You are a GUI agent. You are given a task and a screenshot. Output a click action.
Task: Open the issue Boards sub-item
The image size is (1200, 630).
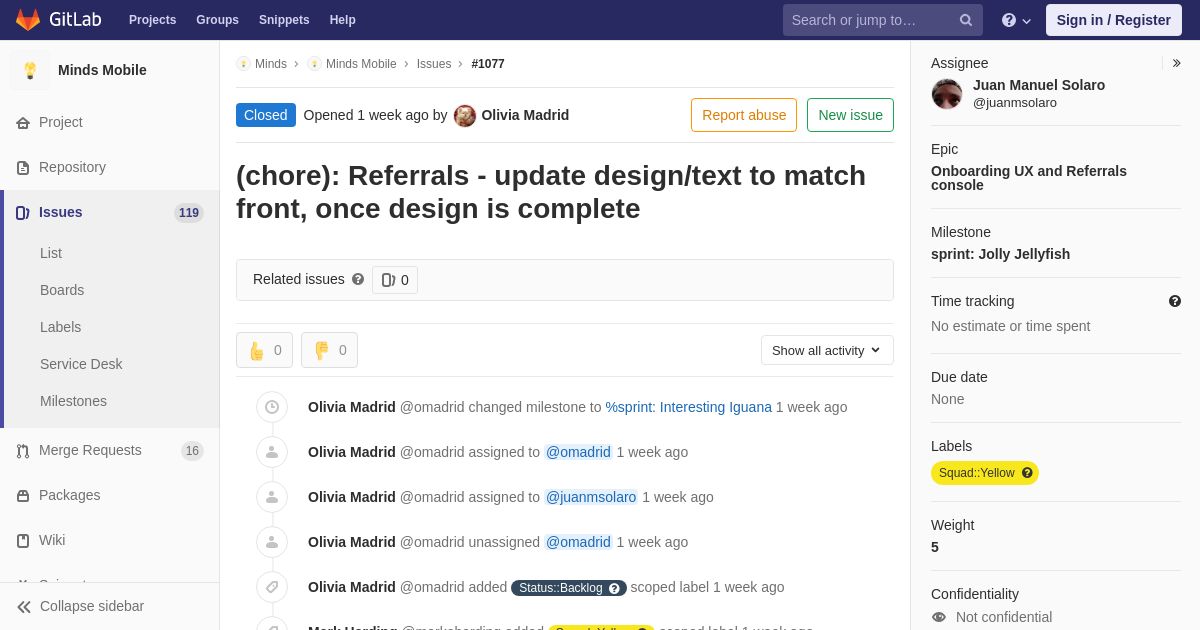click(62, 290)
